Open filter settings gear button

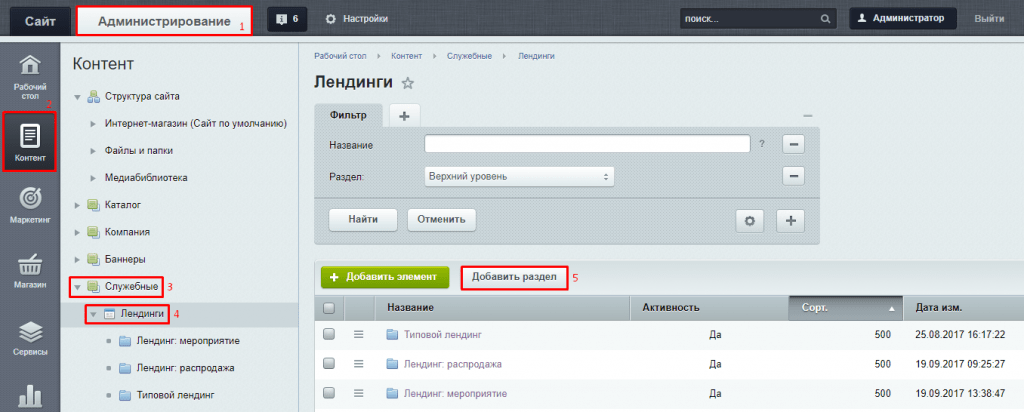(750, 220)
